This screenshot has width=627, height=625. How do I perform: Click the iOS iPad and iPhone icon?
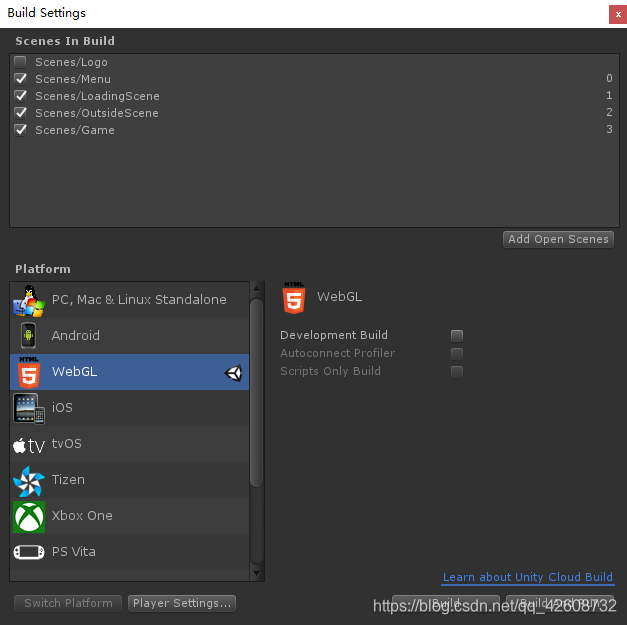tap(29, 408)
